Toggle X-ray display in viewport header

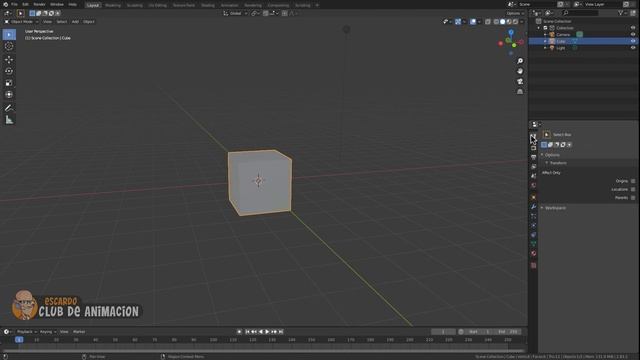click(x=488, y=22)
